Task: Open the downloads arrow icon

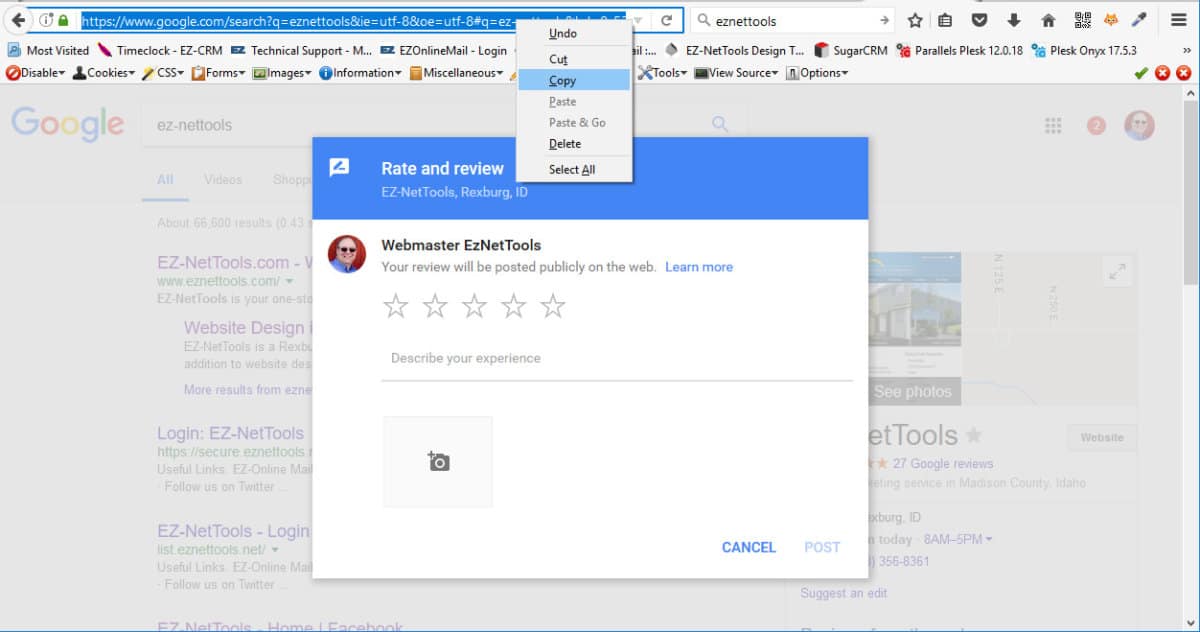Action: pyautogui.click(x=1014, y=20)
